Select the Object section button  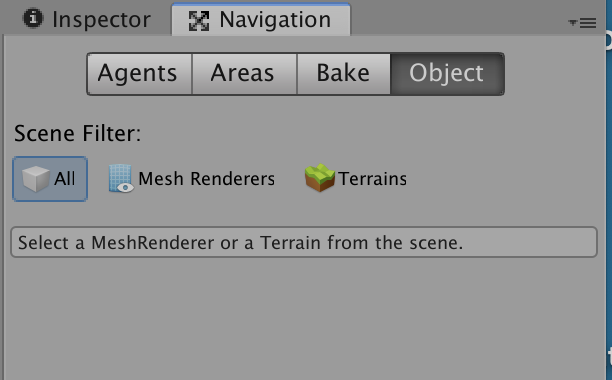pyautogui.click(x=447, y=73)
